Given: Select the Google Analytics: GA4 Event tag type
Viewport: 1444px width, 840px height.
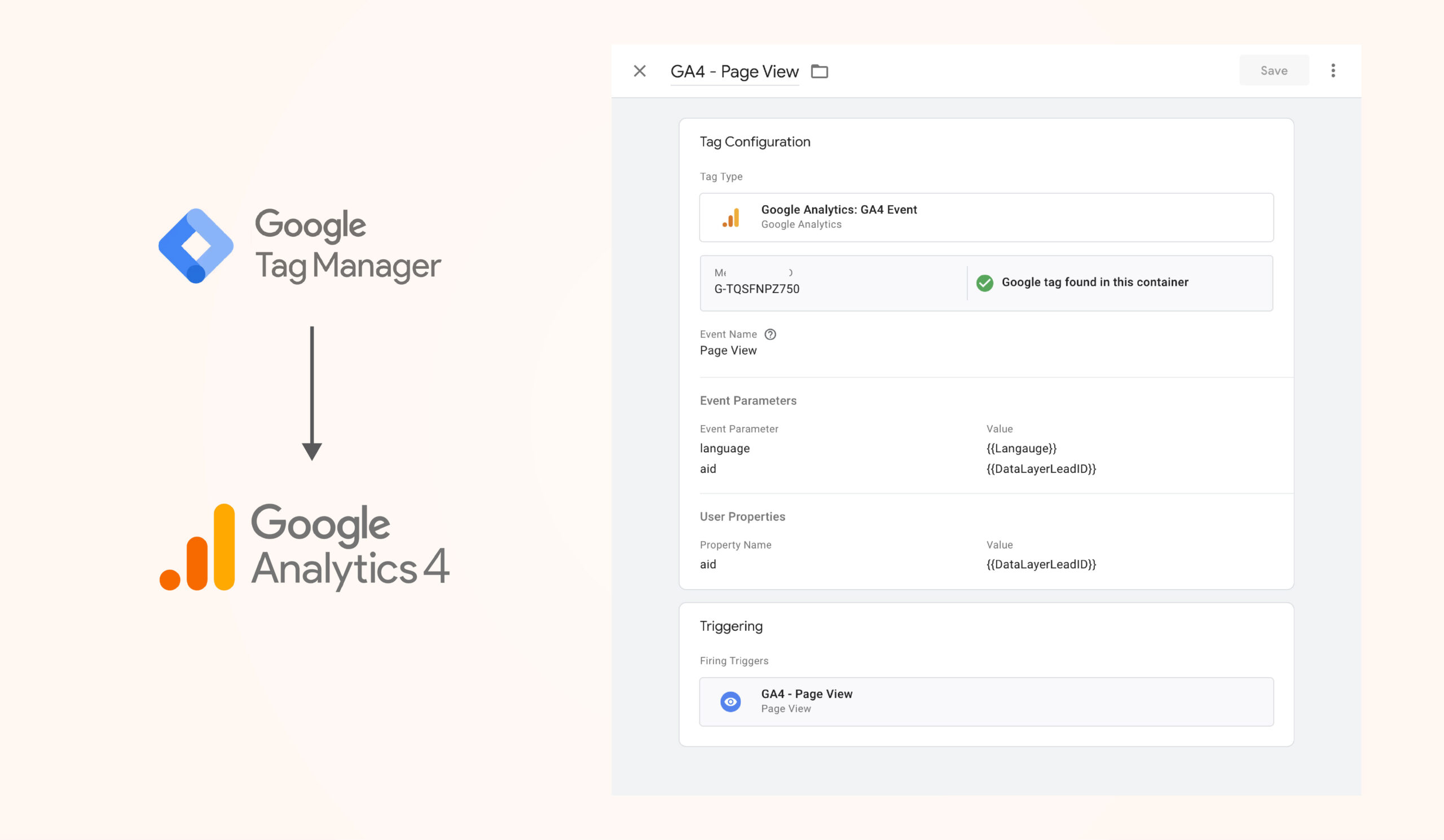Looking at the screenshot, I should 839,210.
